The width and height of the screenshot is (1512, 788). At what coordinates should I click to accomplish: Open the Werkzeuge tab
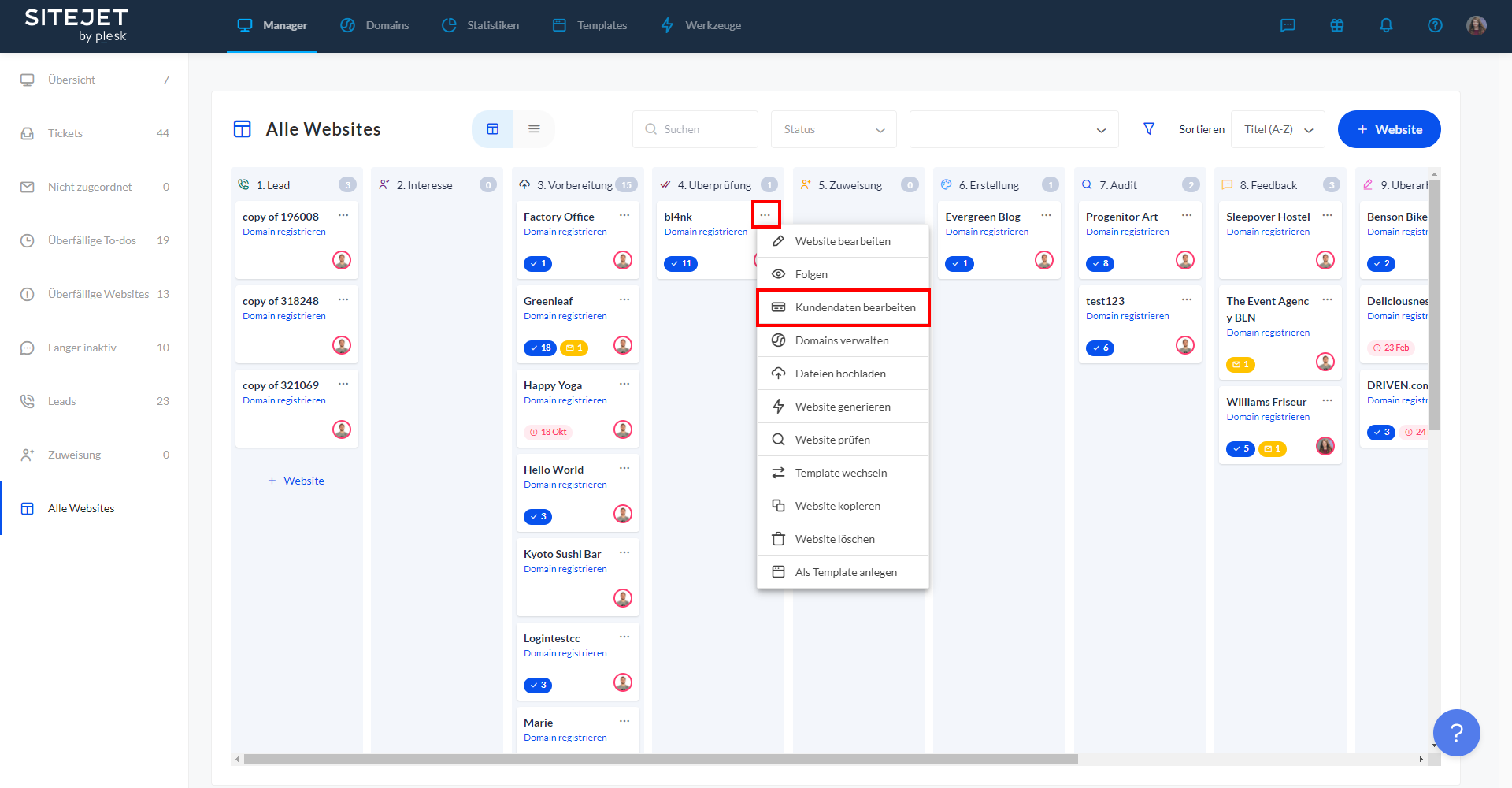pyautogui.click(x=701, y=25)
